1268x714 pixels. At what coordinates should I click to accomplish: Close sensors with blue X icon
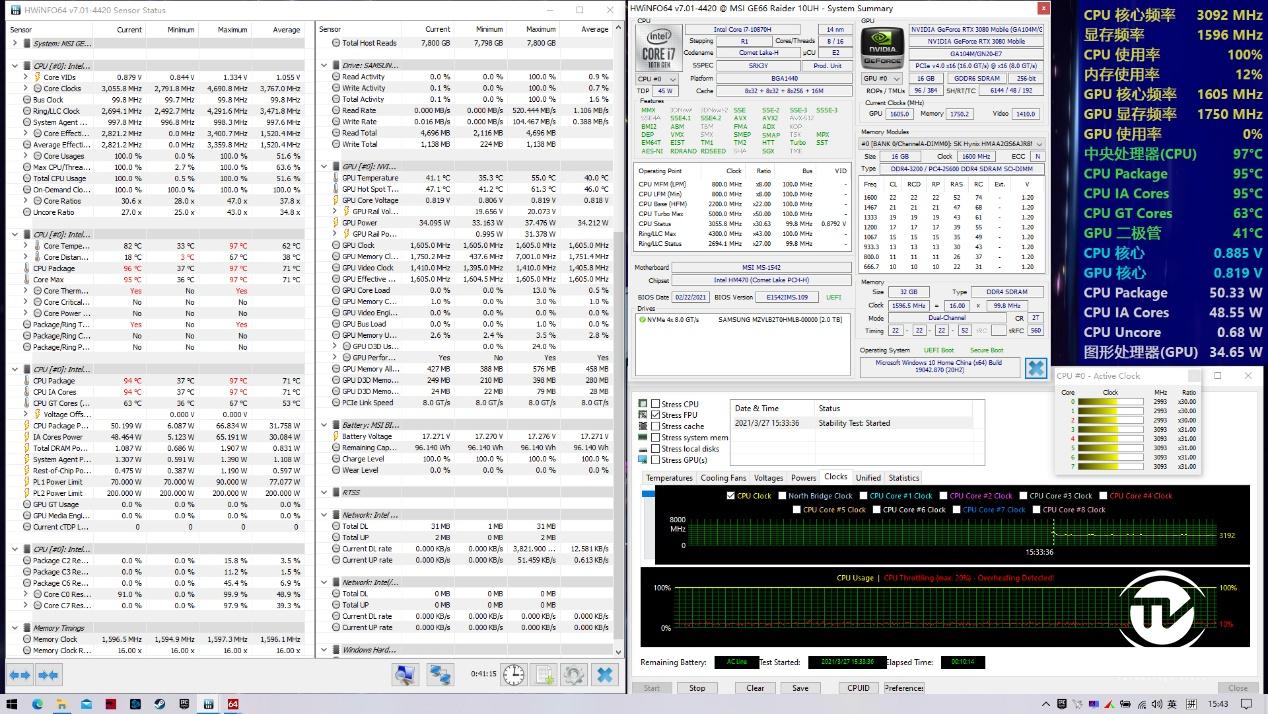[605, 675]
